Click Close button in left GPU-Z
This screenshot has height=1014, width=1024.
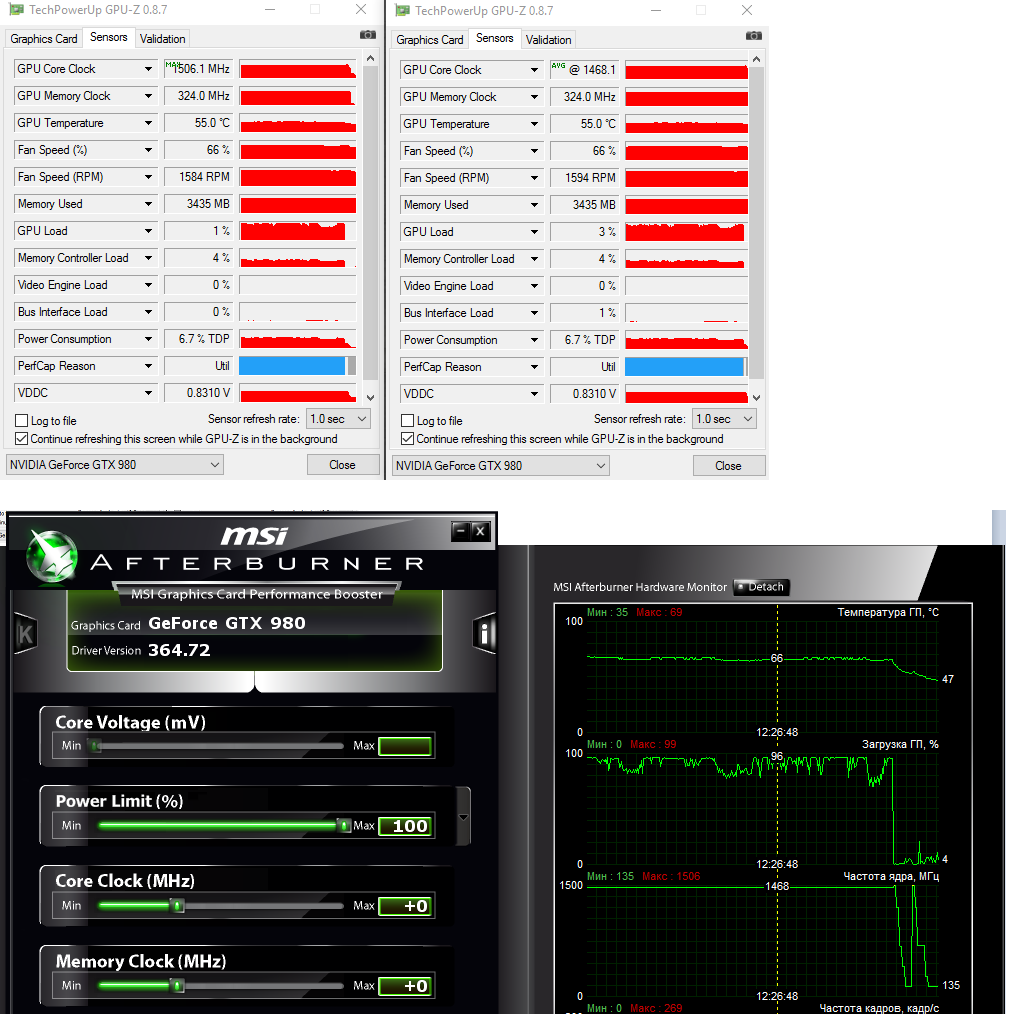click(x=342, y=465)
